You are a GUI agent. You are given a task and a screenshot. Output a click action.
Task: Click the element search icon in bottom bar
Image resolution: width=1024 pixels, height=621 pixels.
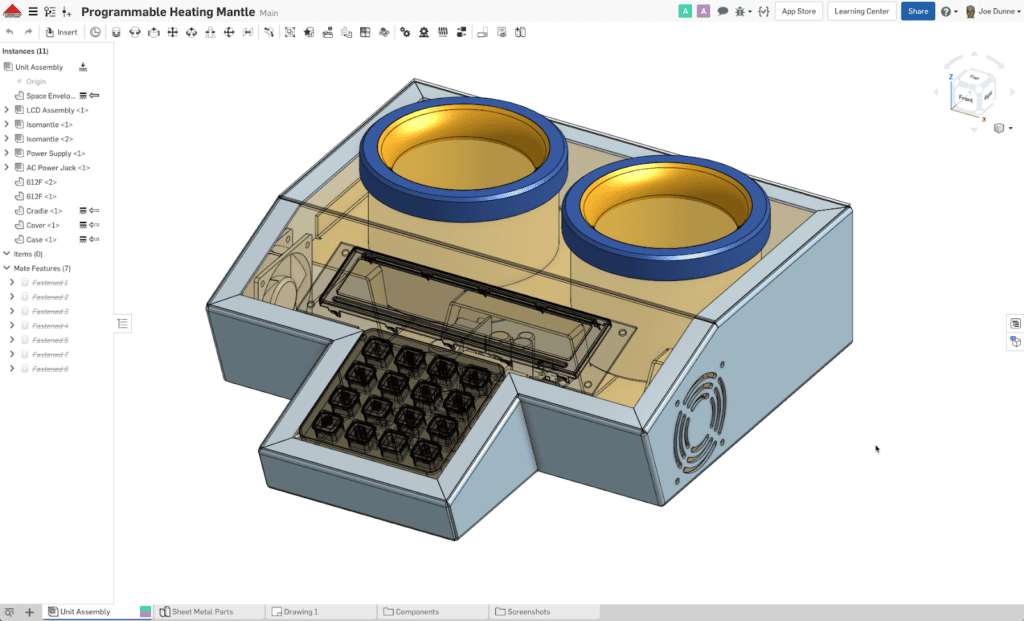coord(10,611)
